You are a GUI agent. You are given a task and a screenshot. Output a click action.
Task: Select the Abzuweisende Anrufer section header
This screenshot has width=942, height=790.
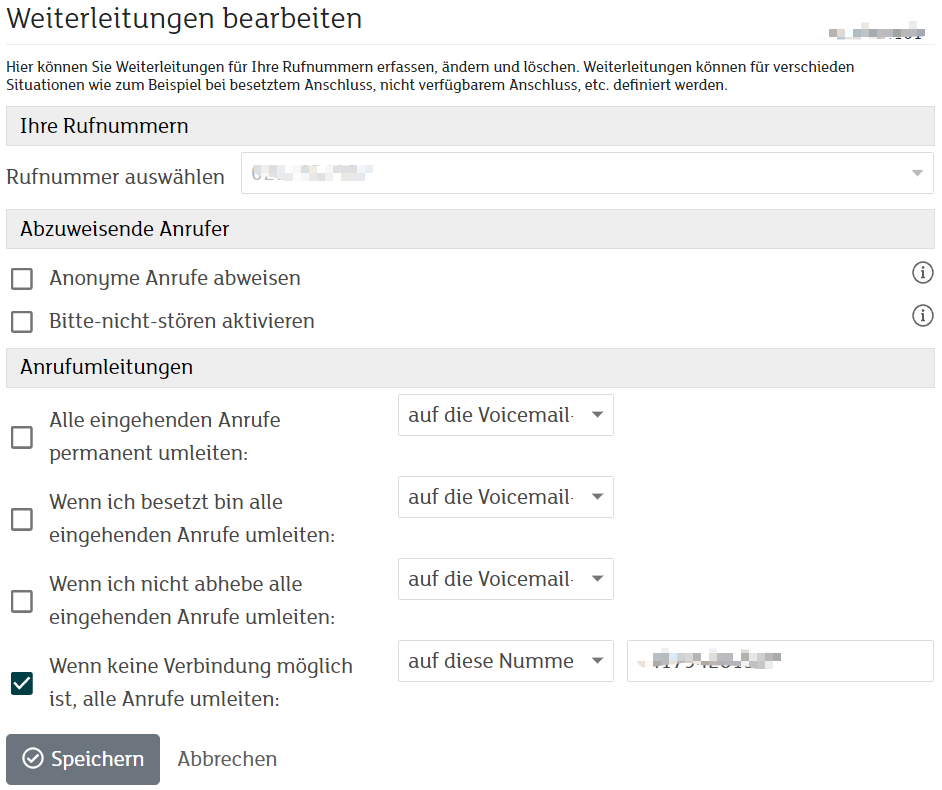coord(125,229)
